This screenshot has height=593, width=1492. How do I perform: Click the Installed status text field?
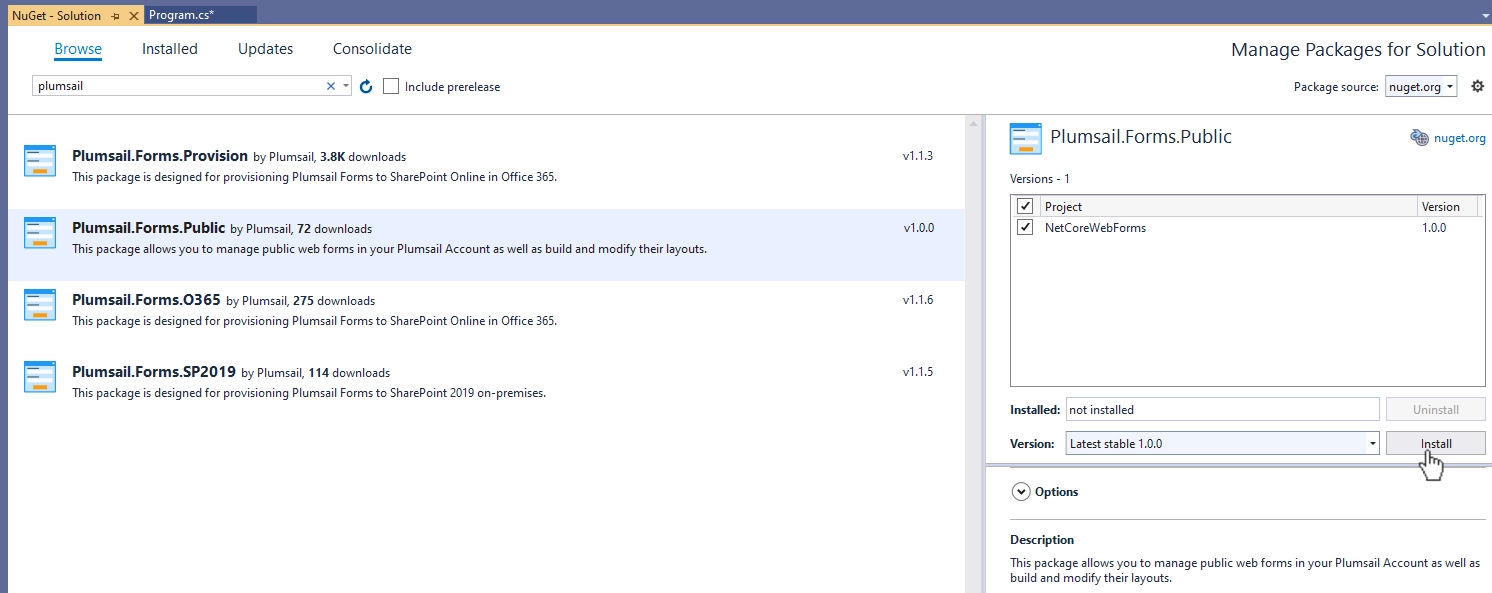pos(1222,409)
